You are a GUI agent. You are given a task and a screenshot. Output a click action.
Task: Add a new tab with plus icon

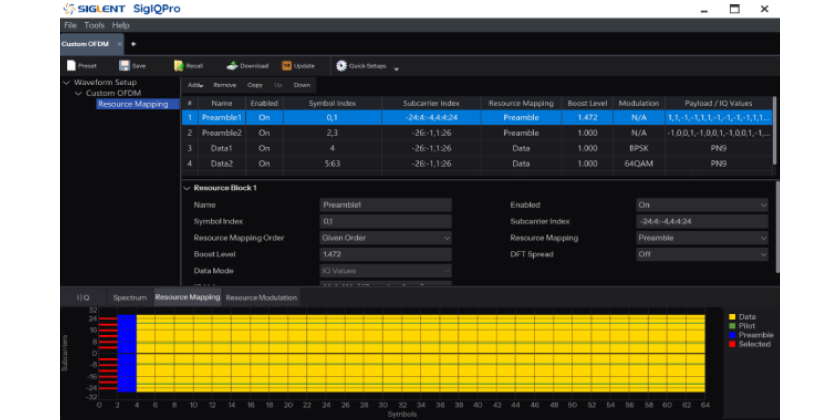click(x=133, y=44)
